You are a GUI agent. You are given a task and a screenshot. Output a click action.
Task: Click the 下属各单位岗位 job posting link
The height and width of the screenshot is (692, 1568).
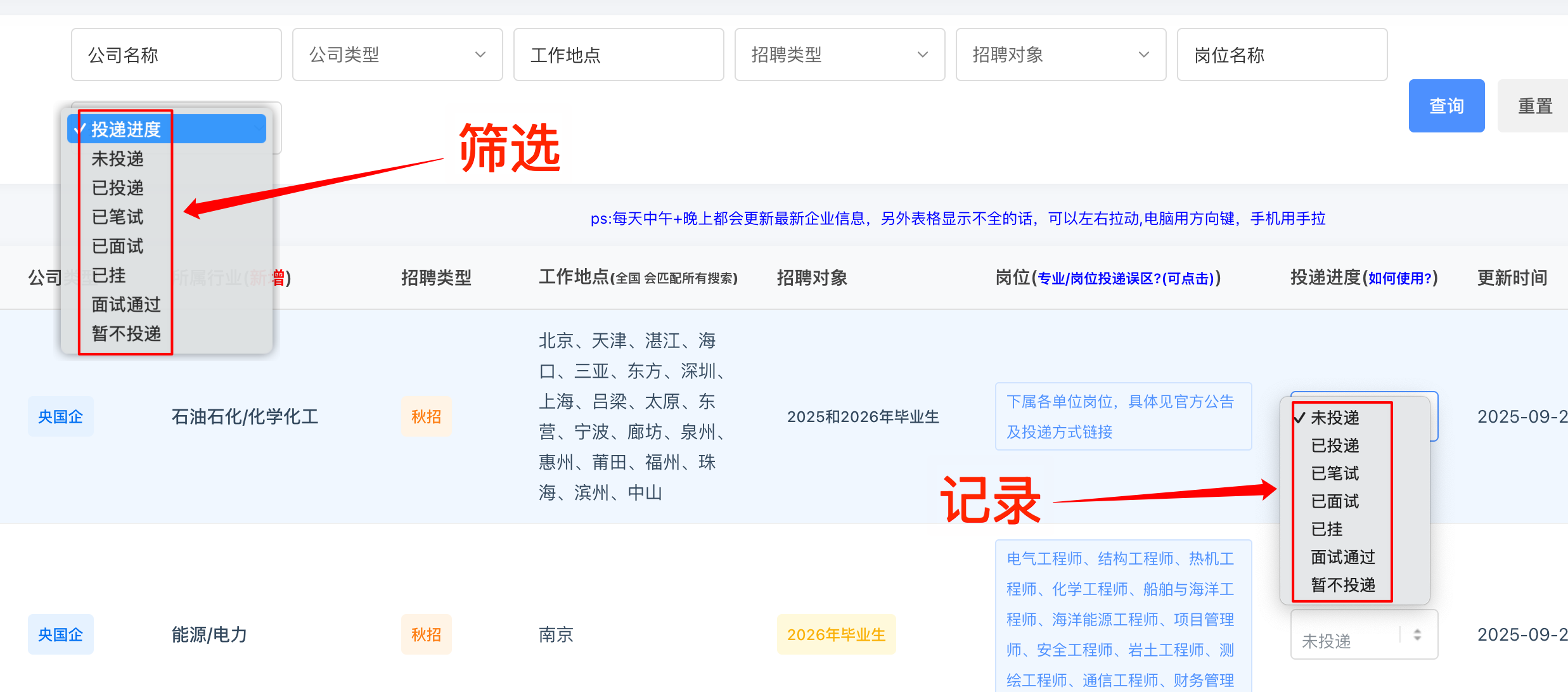click(1122, 416)
